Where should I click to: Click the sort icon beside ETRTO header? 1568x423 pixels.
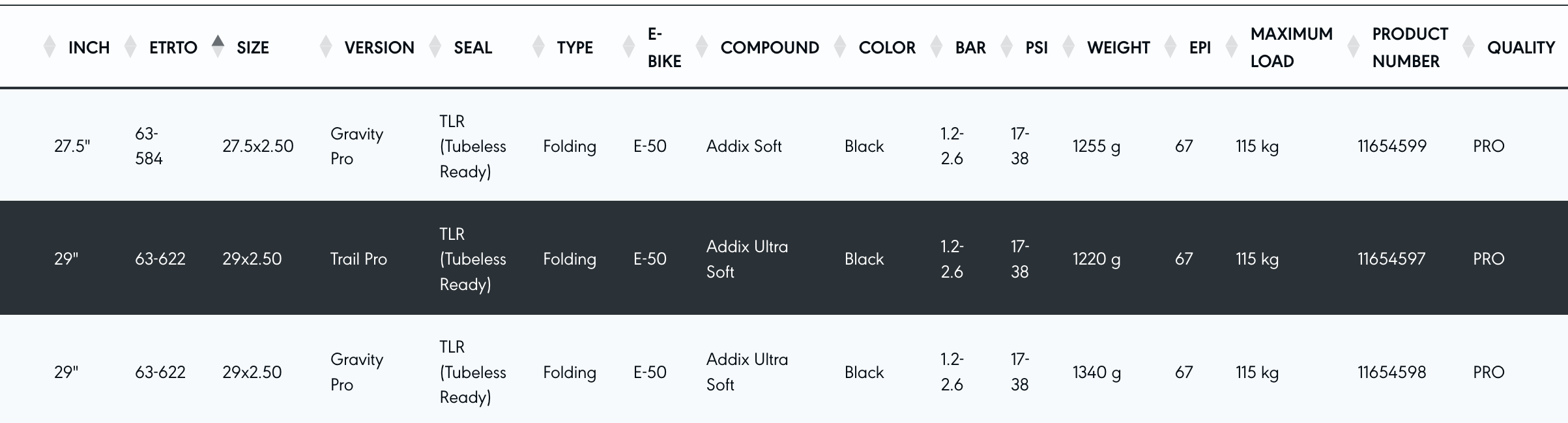tap(130, 47)
